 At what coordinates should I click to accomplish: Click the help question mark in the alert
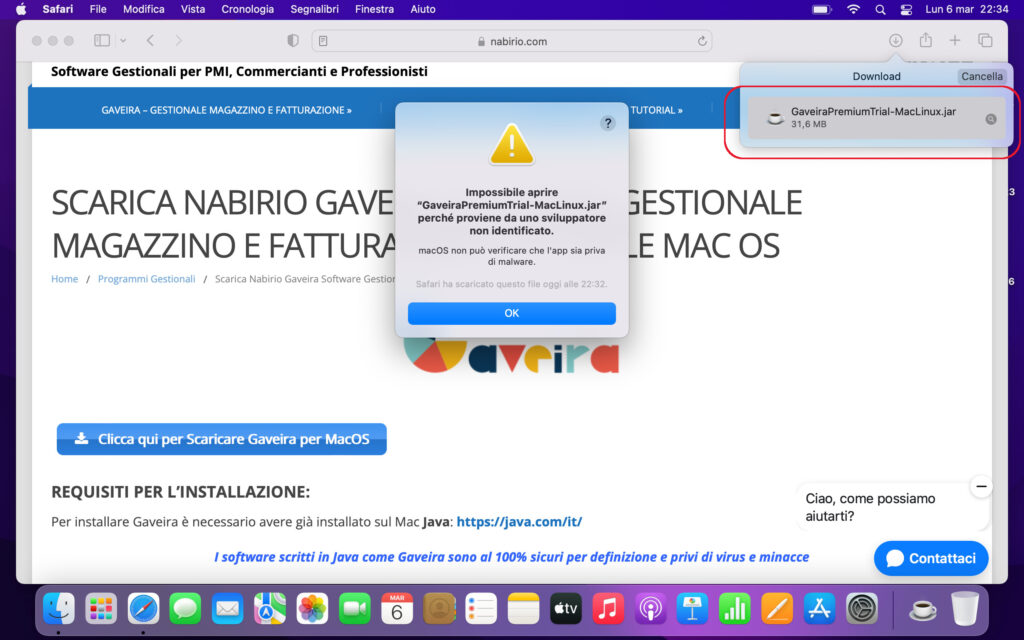coord(607,123)
